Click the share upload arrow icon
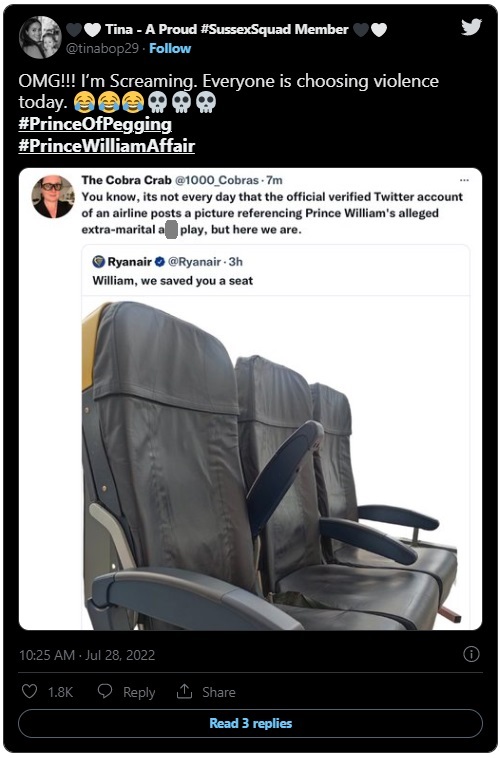The width and height of the screenshot is (500, 758). point(184,691)
